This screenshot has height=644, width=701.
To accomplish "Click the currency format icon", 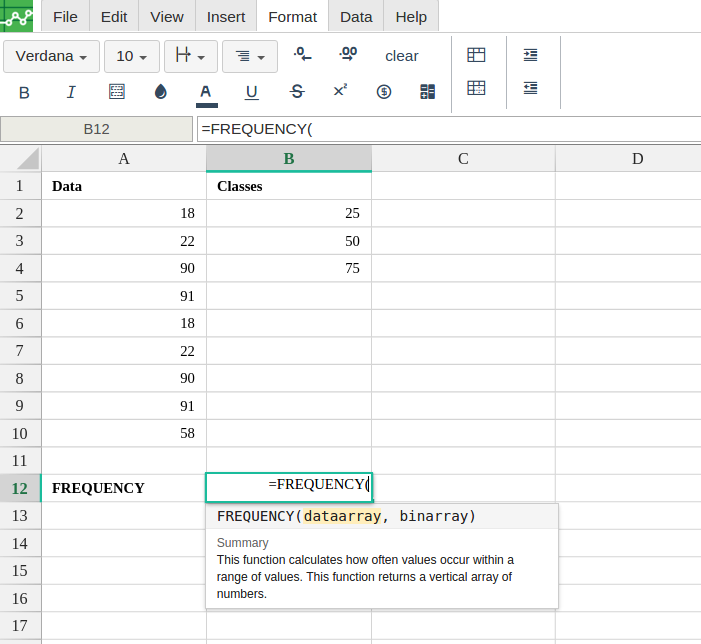I will tap(384, 92).
